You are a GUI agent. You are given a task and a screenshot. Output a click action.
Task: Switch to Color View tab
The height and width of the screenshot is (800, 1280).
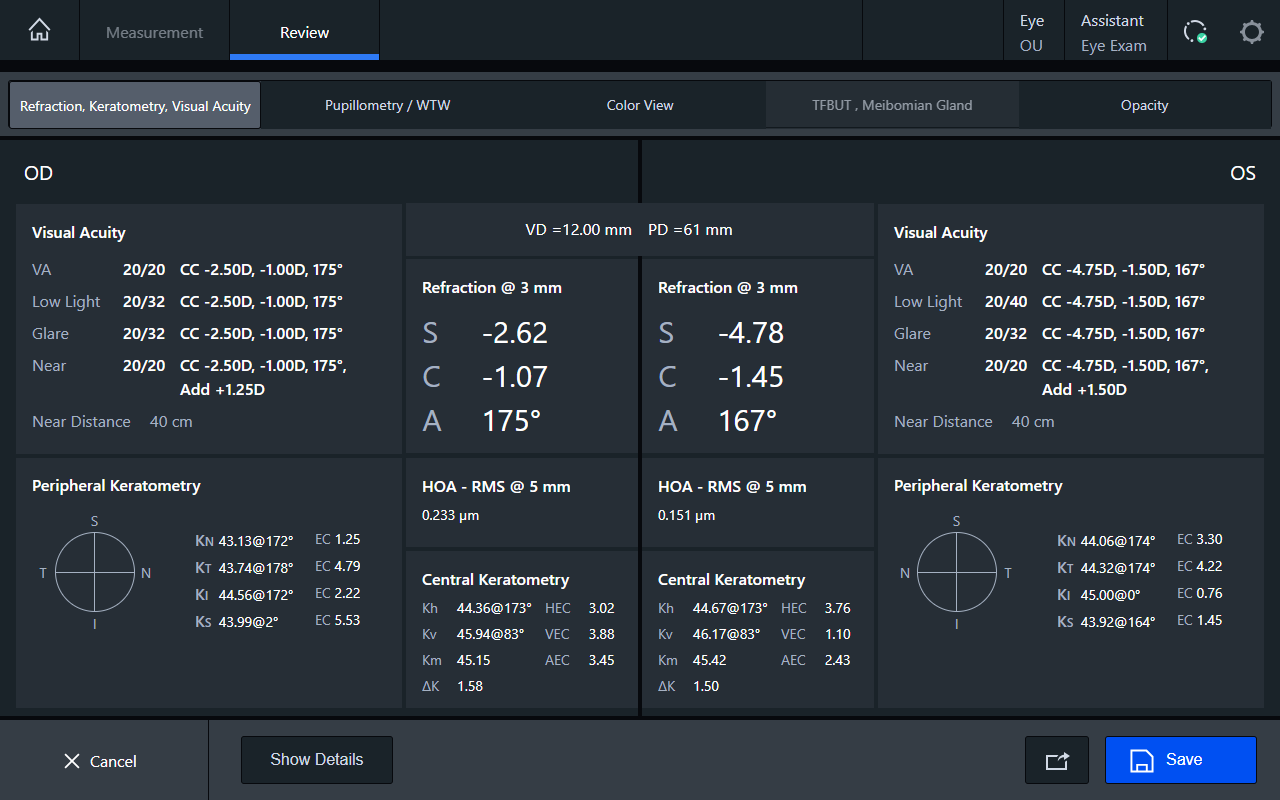640,105
